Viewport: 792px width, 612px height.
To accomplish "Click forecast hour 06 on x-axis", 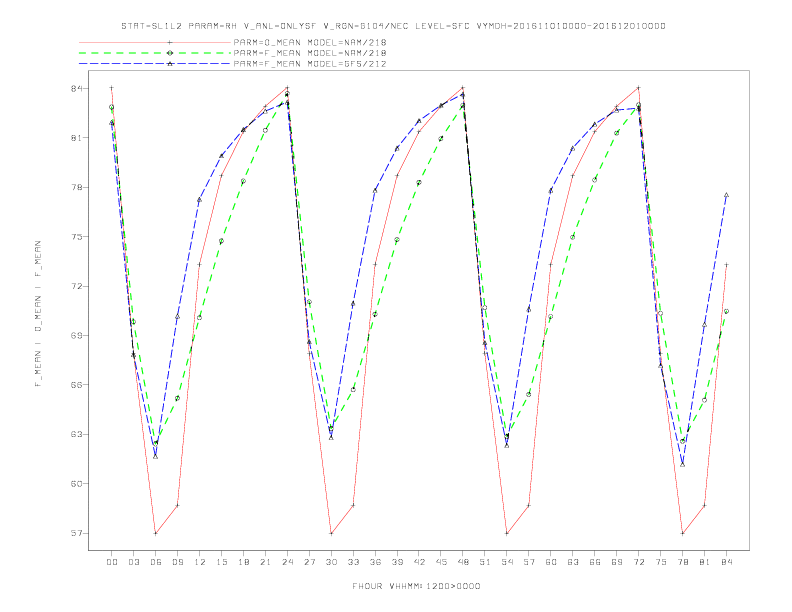I will point(156,562).
